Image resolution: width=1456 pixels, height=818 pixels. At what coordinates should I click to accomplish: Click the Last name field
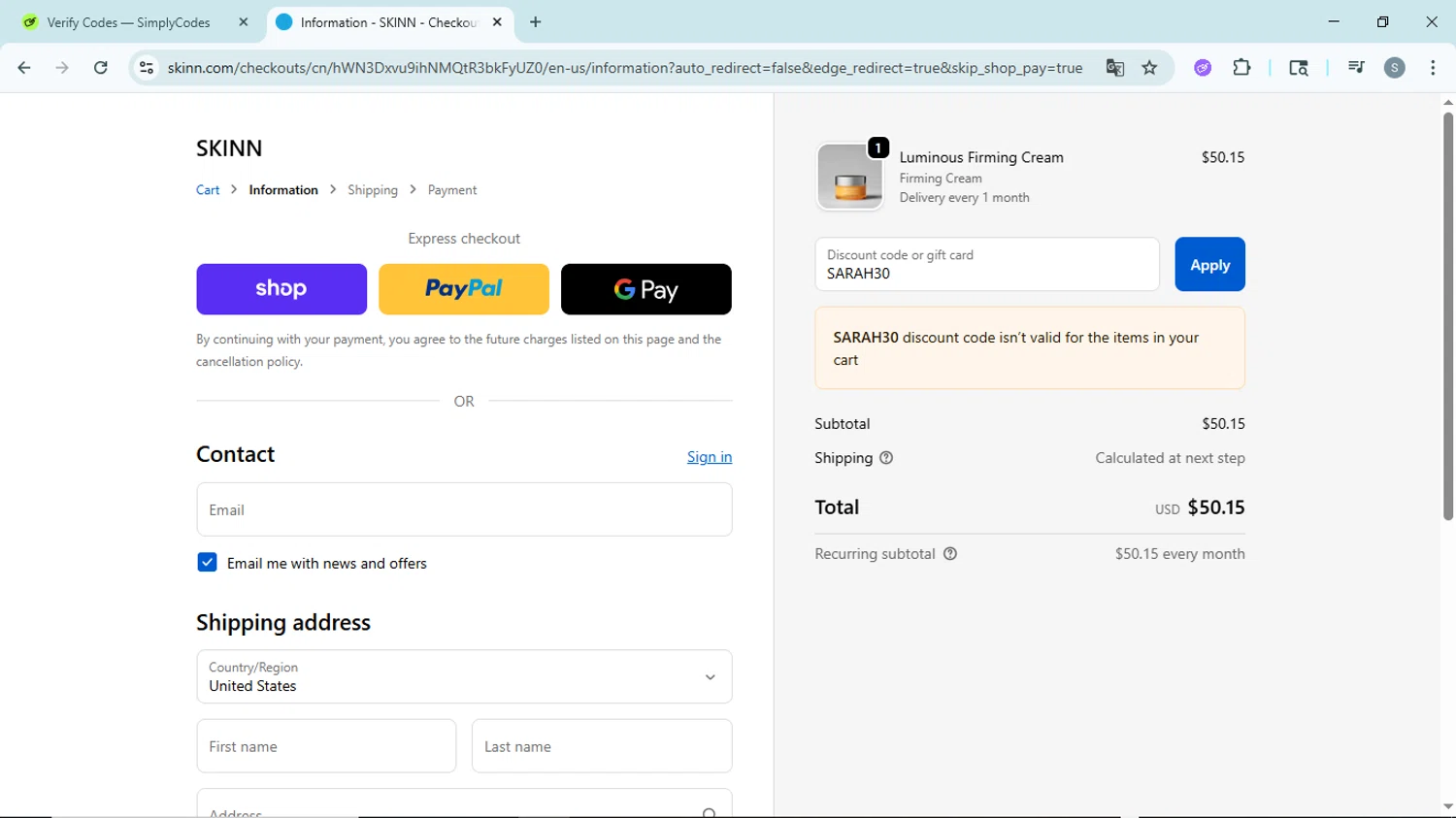click(x=602, y=746)
